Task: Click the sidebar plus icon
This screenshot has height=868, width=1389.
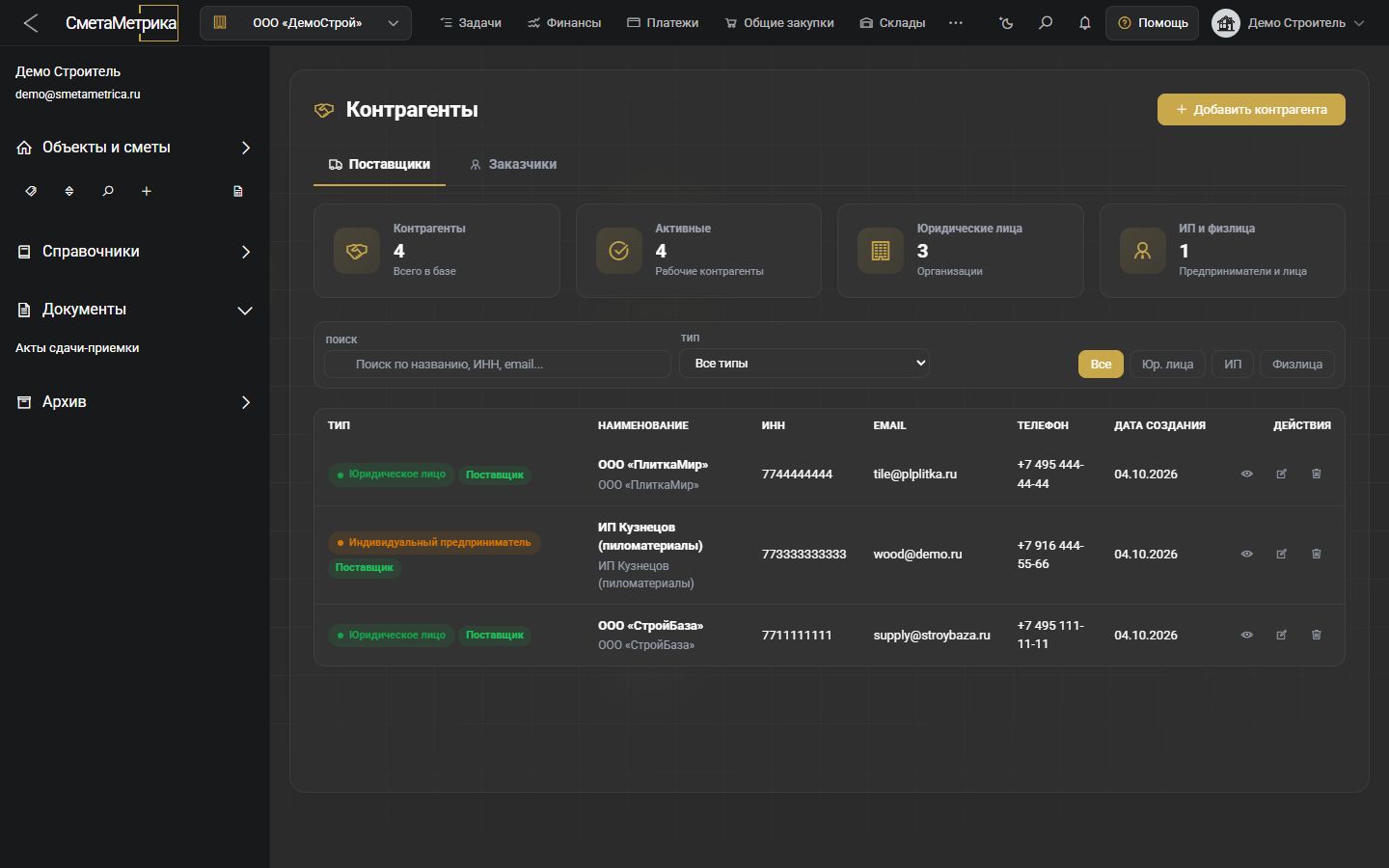Action: (x=147, y=191)
